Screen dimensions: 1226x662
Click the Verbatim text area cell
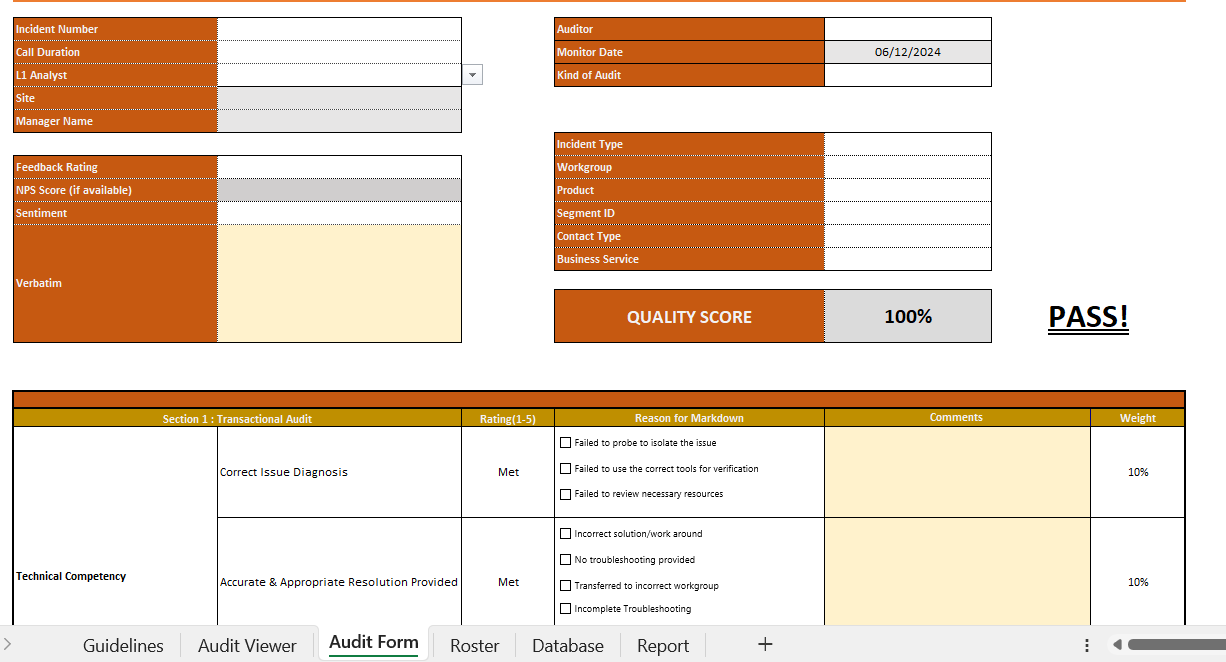[340, 283]
